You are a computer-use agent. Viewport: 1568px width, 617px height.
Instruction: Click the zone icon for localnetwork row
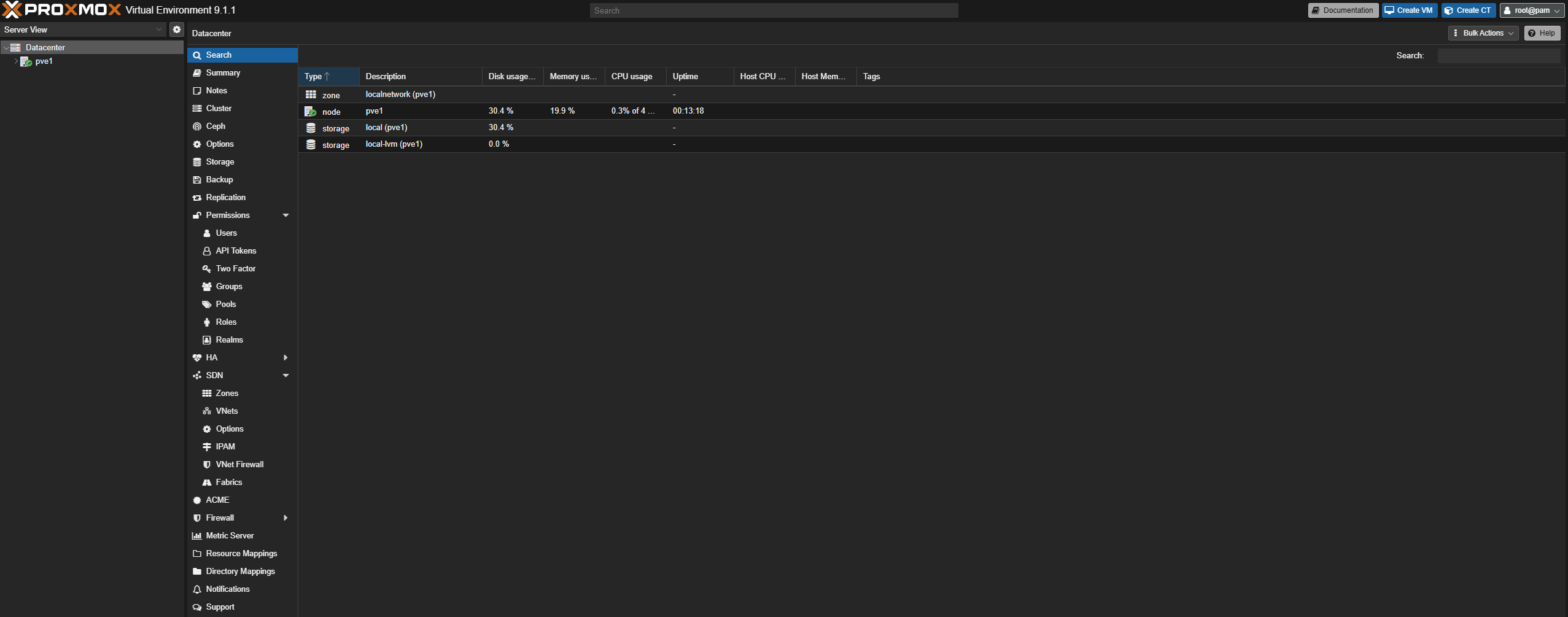coord(311,95)
